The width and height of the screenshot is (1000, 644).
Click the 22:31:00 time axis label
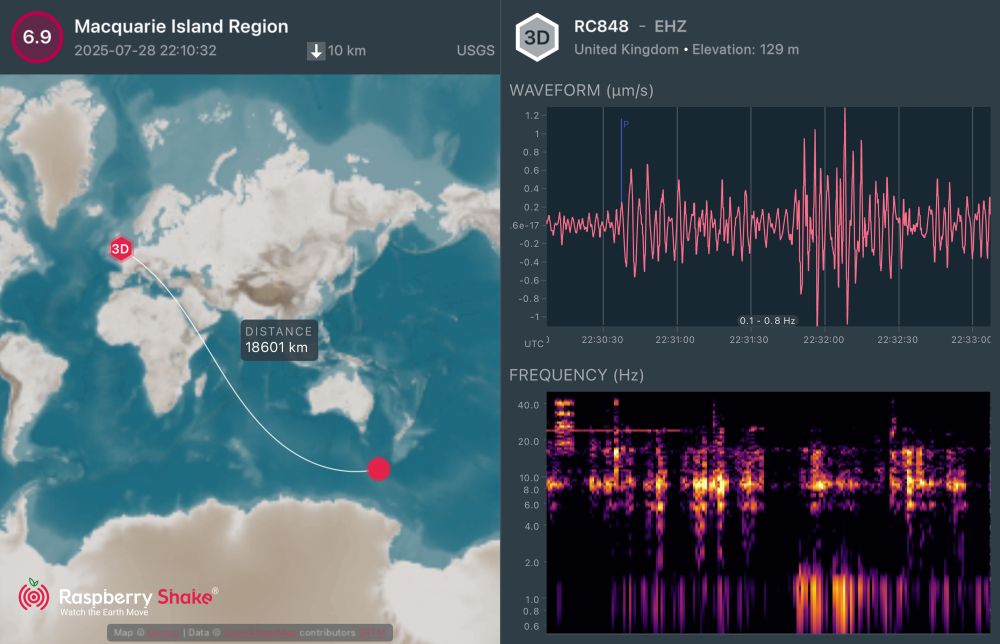(675, 340)
